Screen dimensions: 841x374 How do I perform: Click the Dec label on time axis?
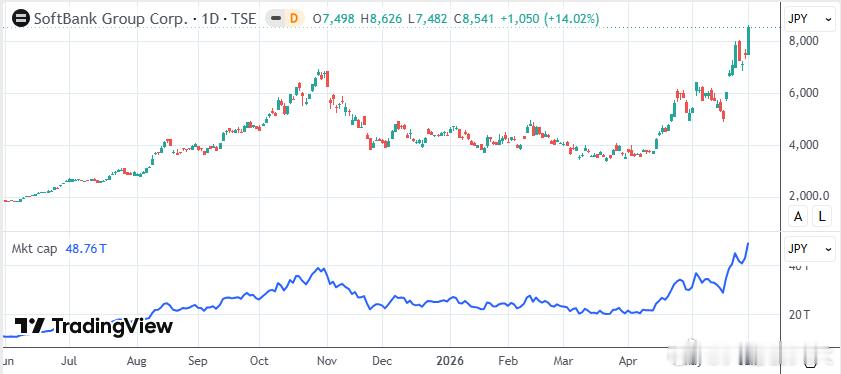[382, 360]
